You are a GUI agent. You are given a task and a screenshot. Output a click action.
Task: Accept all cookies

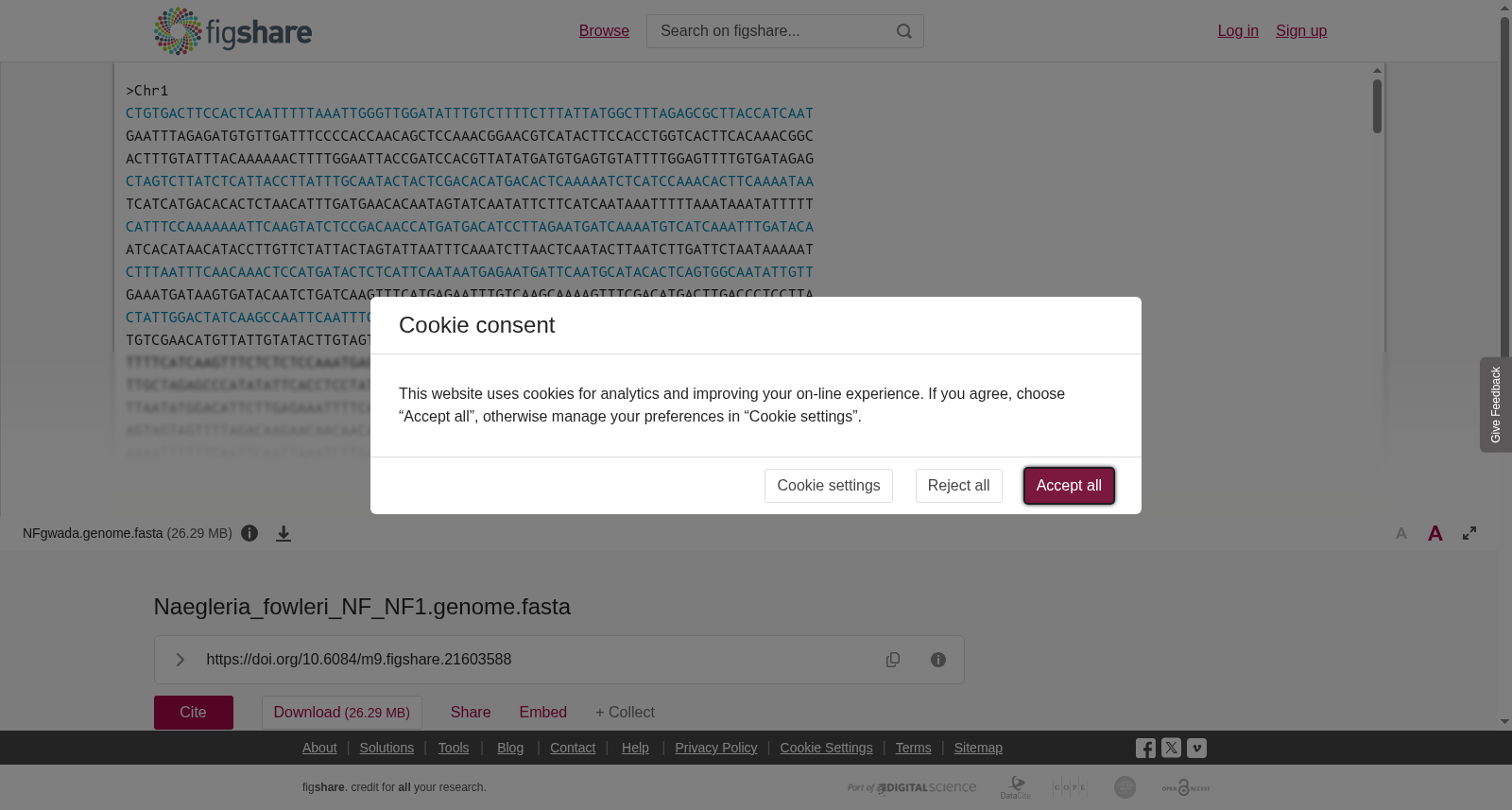(x=1069, y=486)
